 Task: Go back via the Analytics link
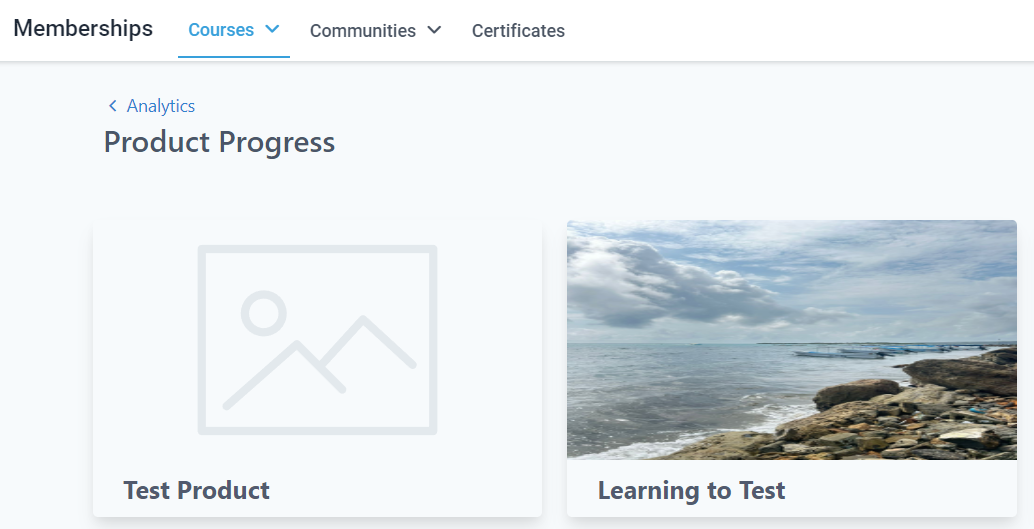tap(160, 106)
